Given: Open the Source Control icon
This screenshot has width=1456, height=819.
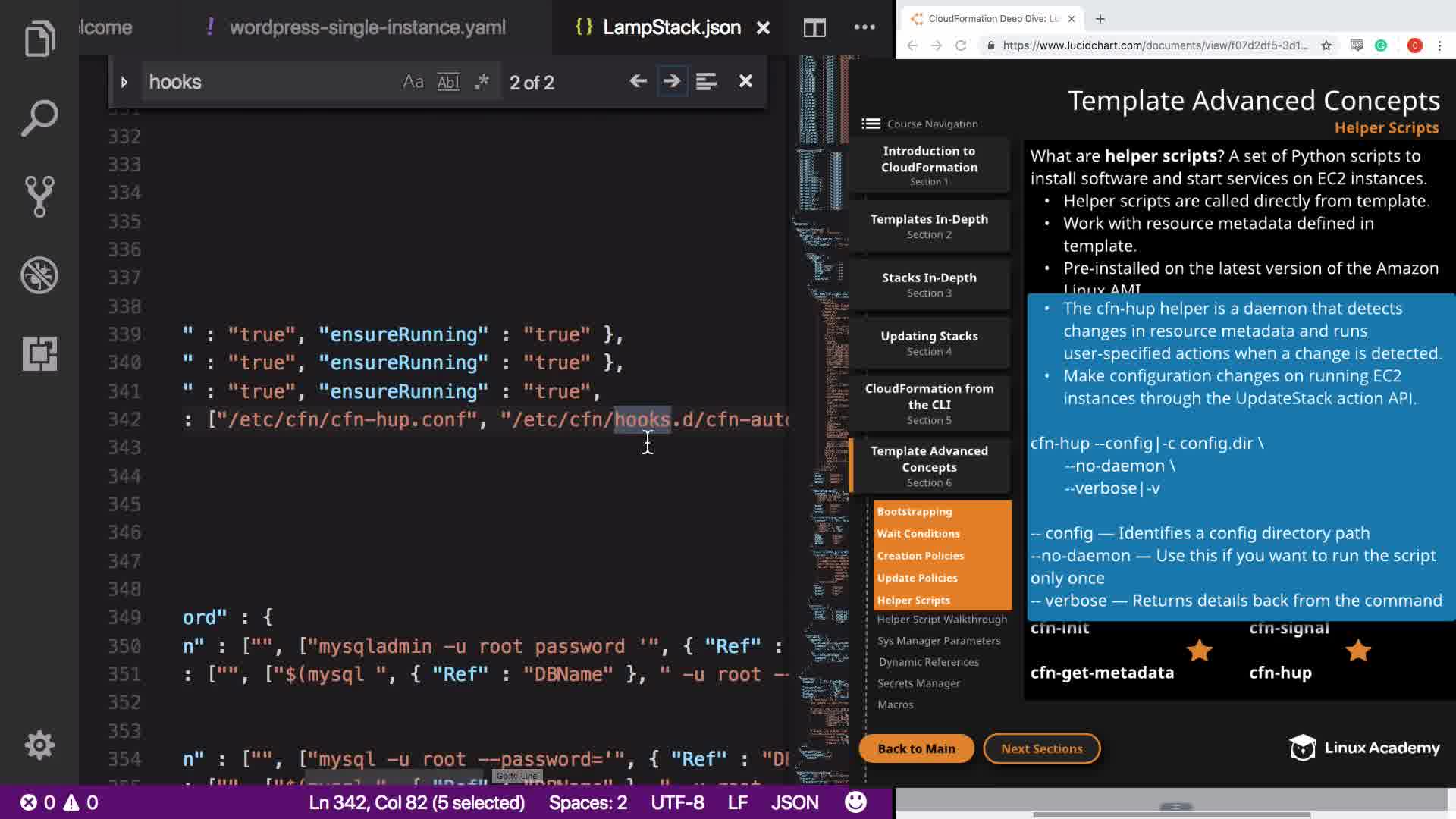Looking at the screenshot, I should 39,196.
